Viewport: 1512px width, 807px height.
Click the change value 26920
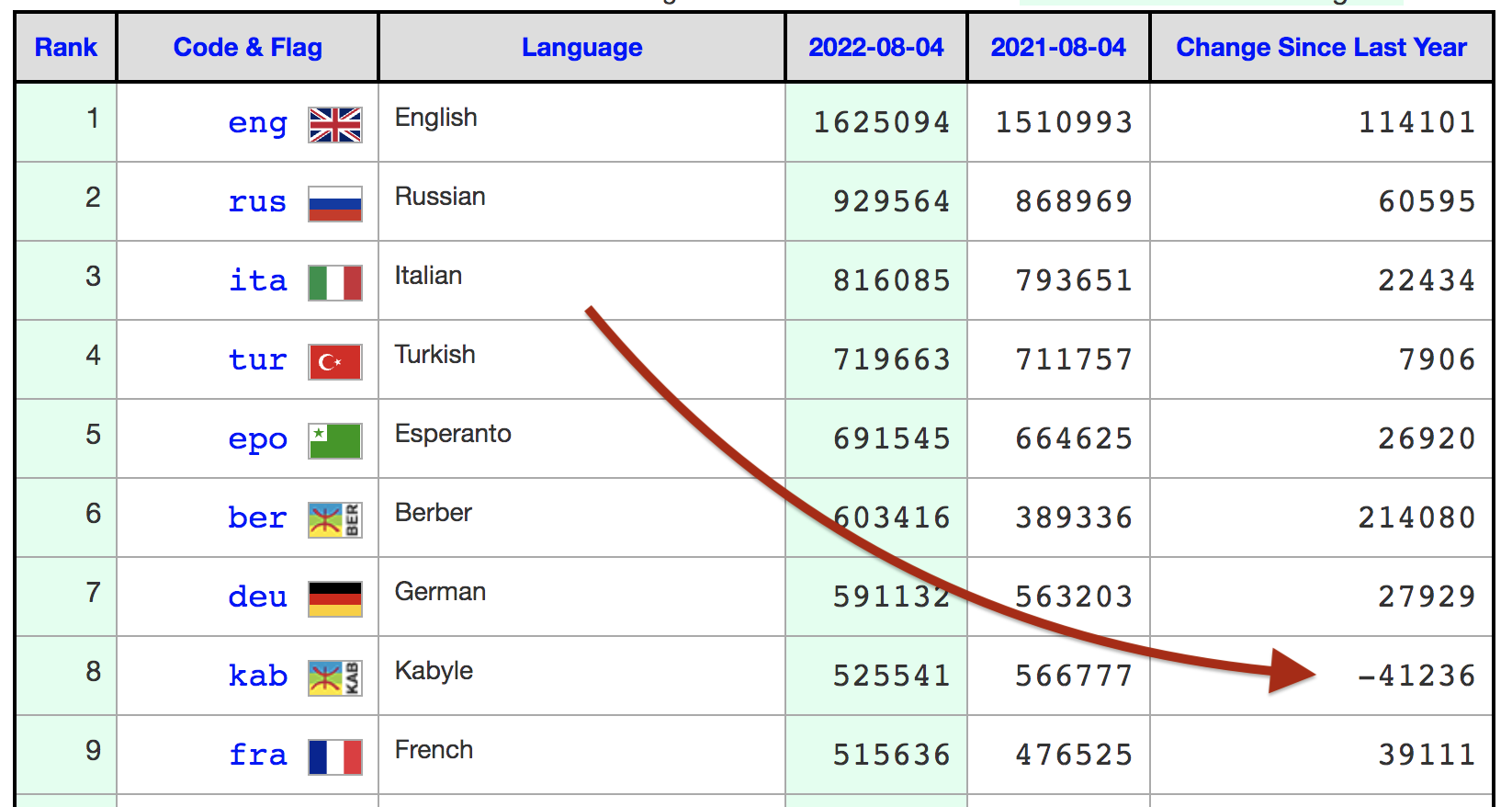click(1427, 438)
